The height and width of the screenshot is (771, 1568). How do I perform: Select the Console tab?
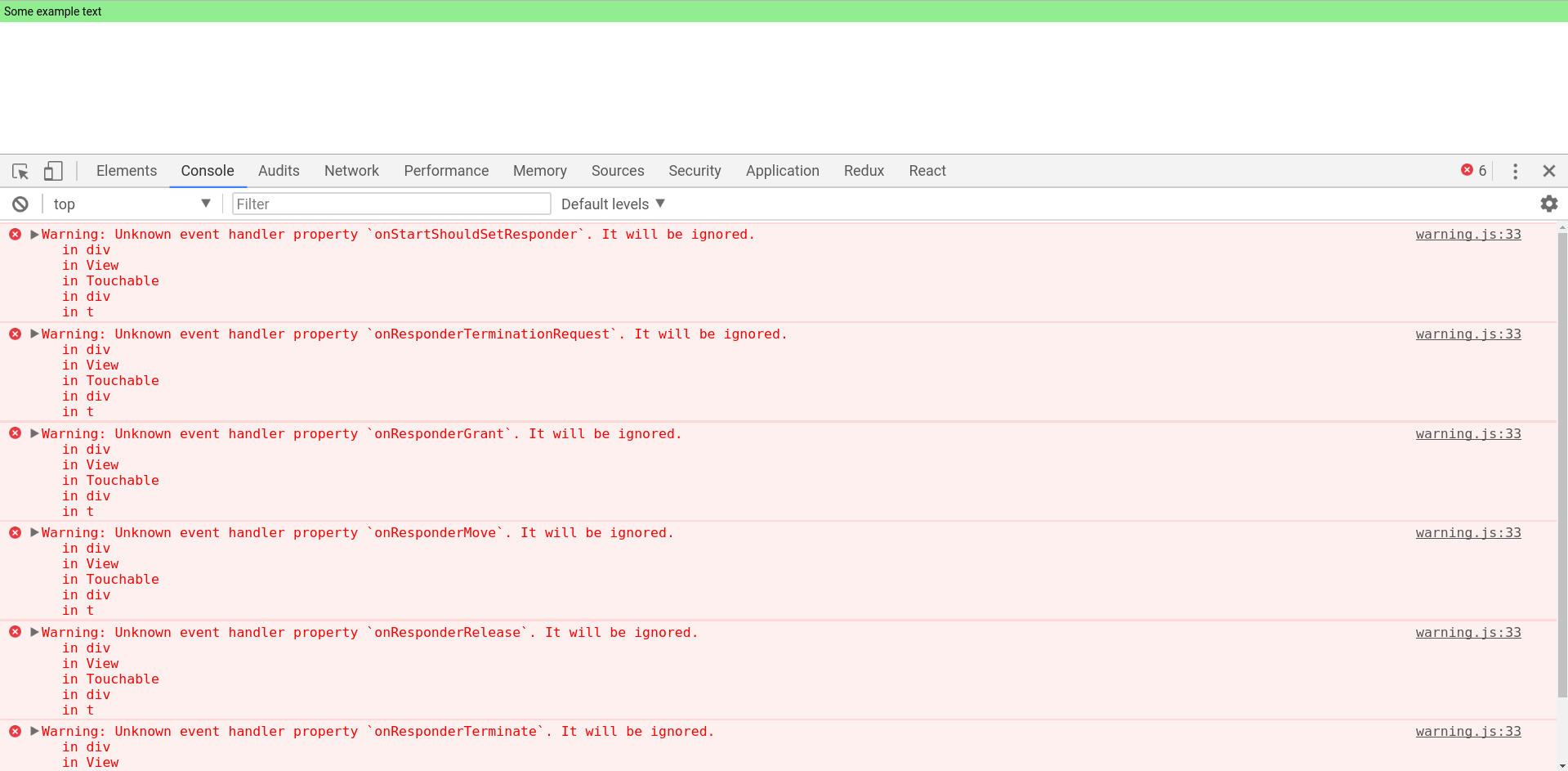coord(208,171)
